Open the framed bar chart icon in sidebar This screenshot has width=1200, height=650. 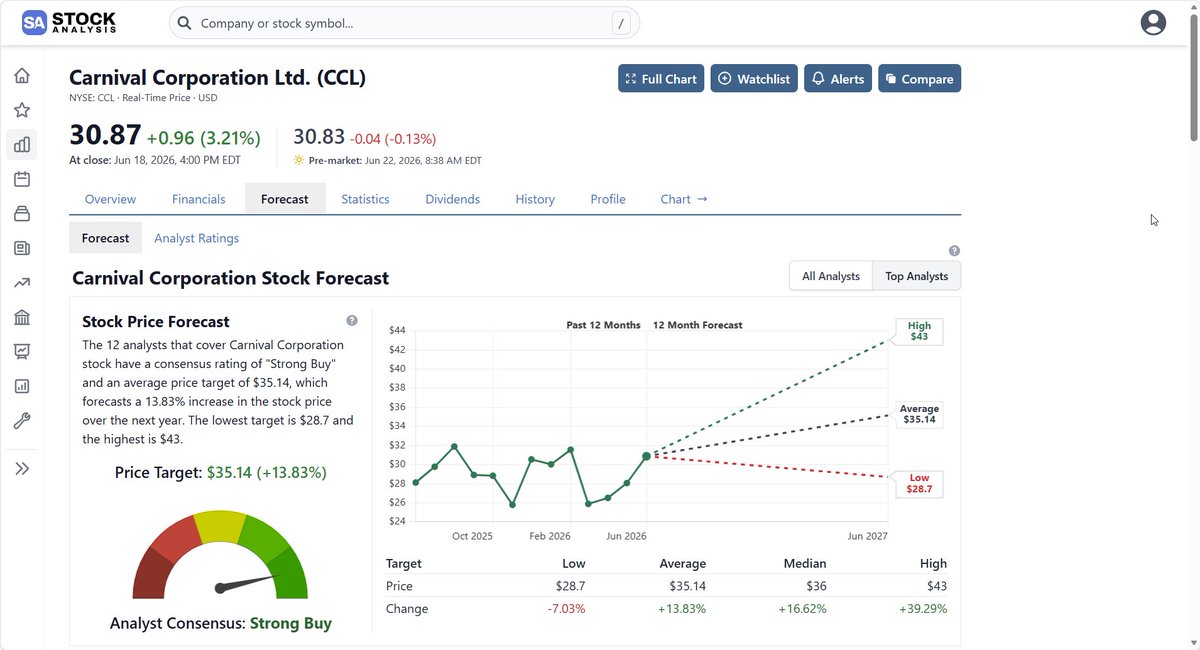(x=22, y=386)
